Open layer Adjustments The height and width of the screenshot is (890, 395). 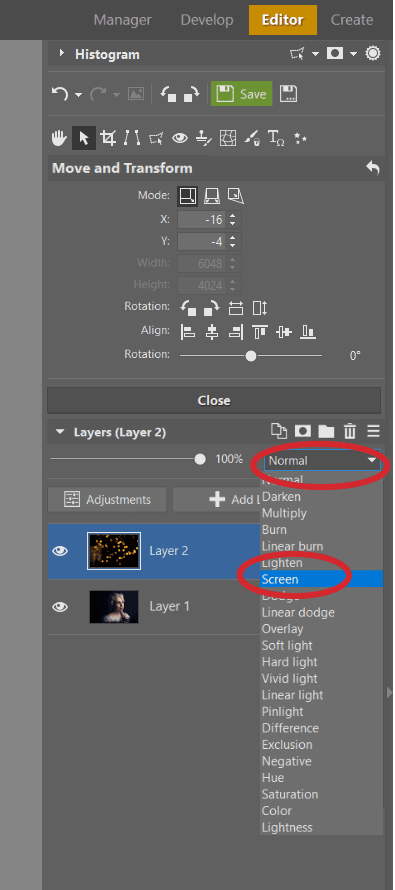(x=107, y=499)
